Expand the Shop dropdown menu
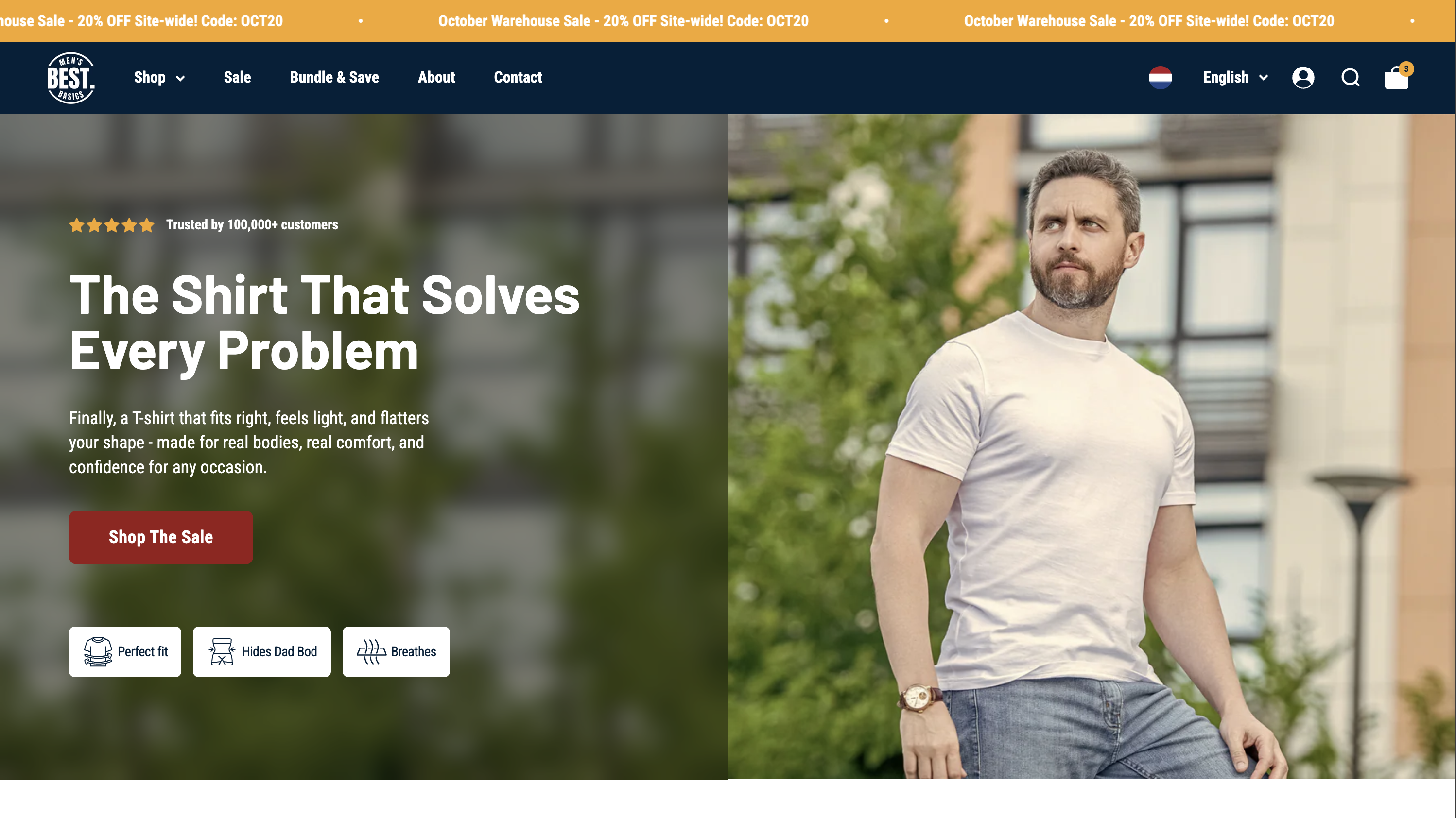The height and width of the screenshot is (818, 1456). [x=159, y=77]
